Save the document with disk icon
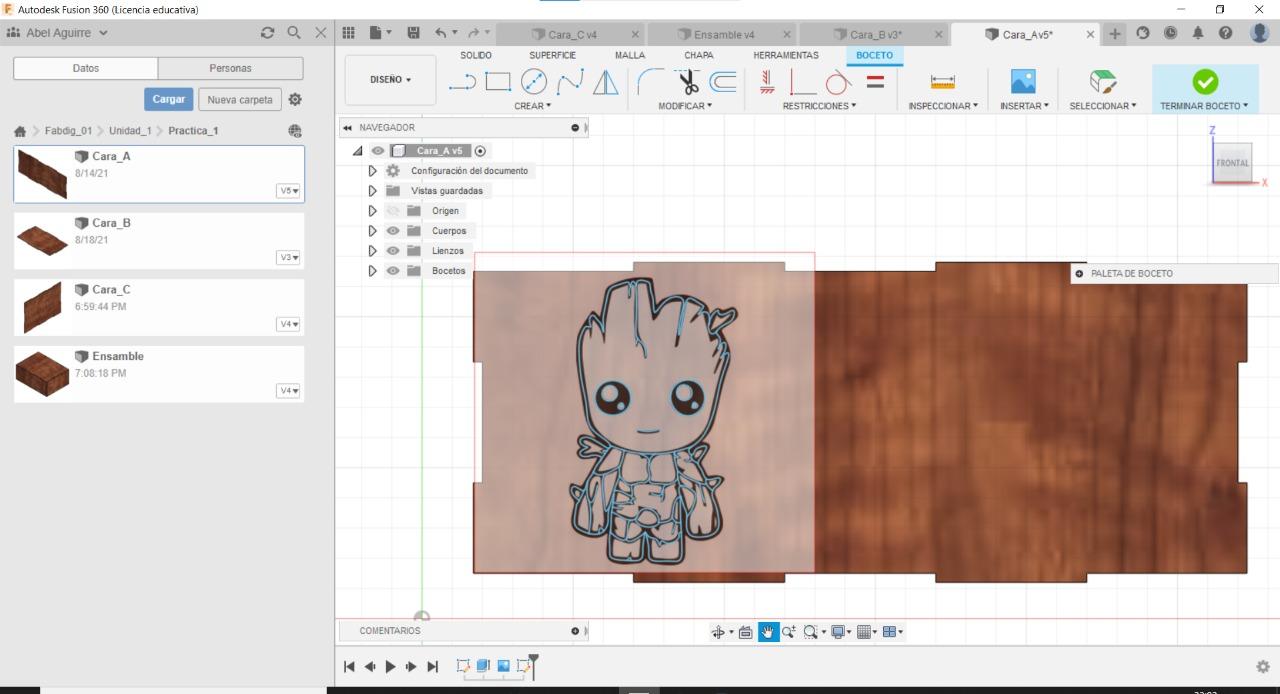This screenshot has height=694, width=1280. [x=413, y=33]
